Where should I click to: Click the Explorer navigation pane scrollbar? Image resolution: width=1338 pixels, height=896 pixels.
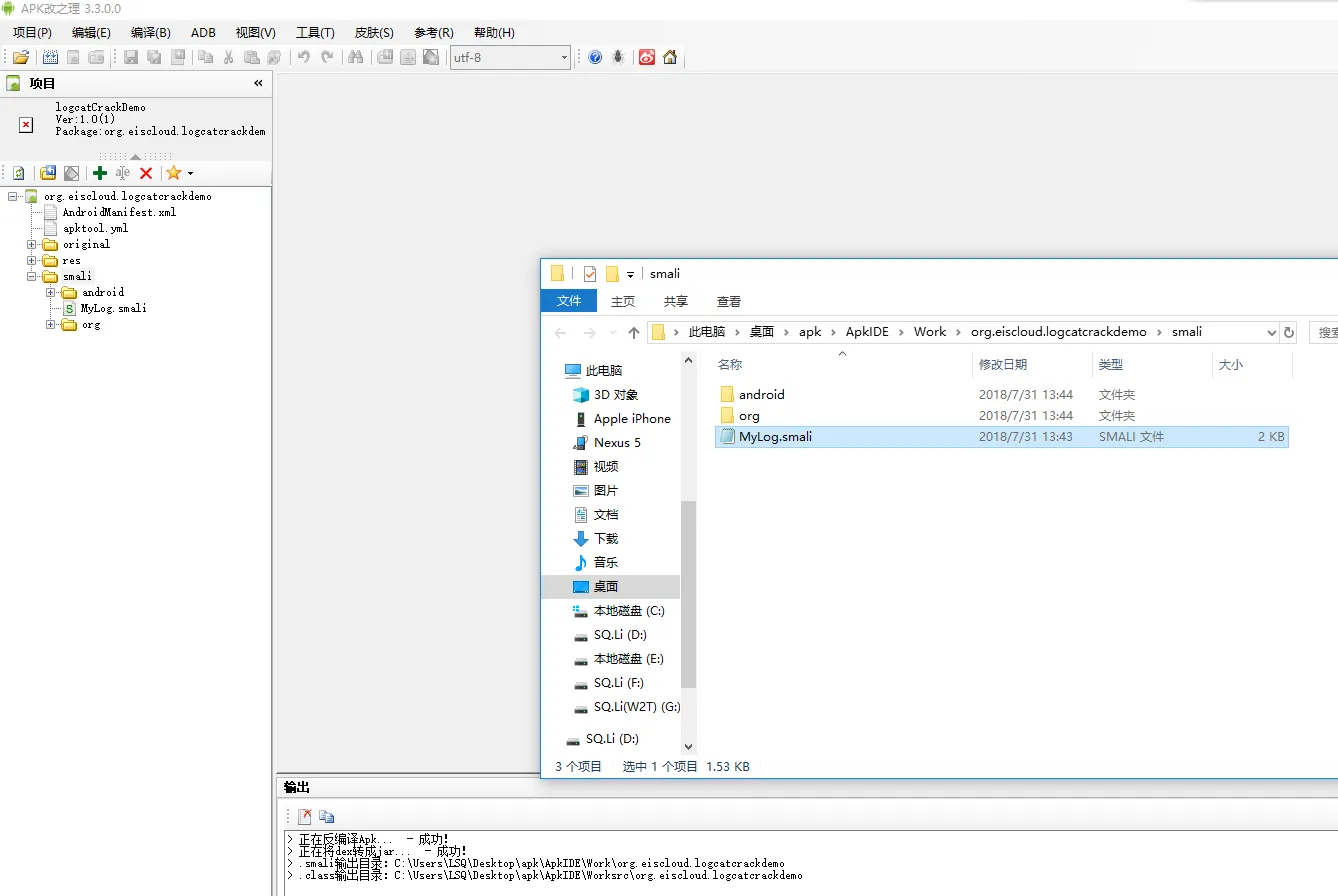pyautogui.click(x=688, y=595)
